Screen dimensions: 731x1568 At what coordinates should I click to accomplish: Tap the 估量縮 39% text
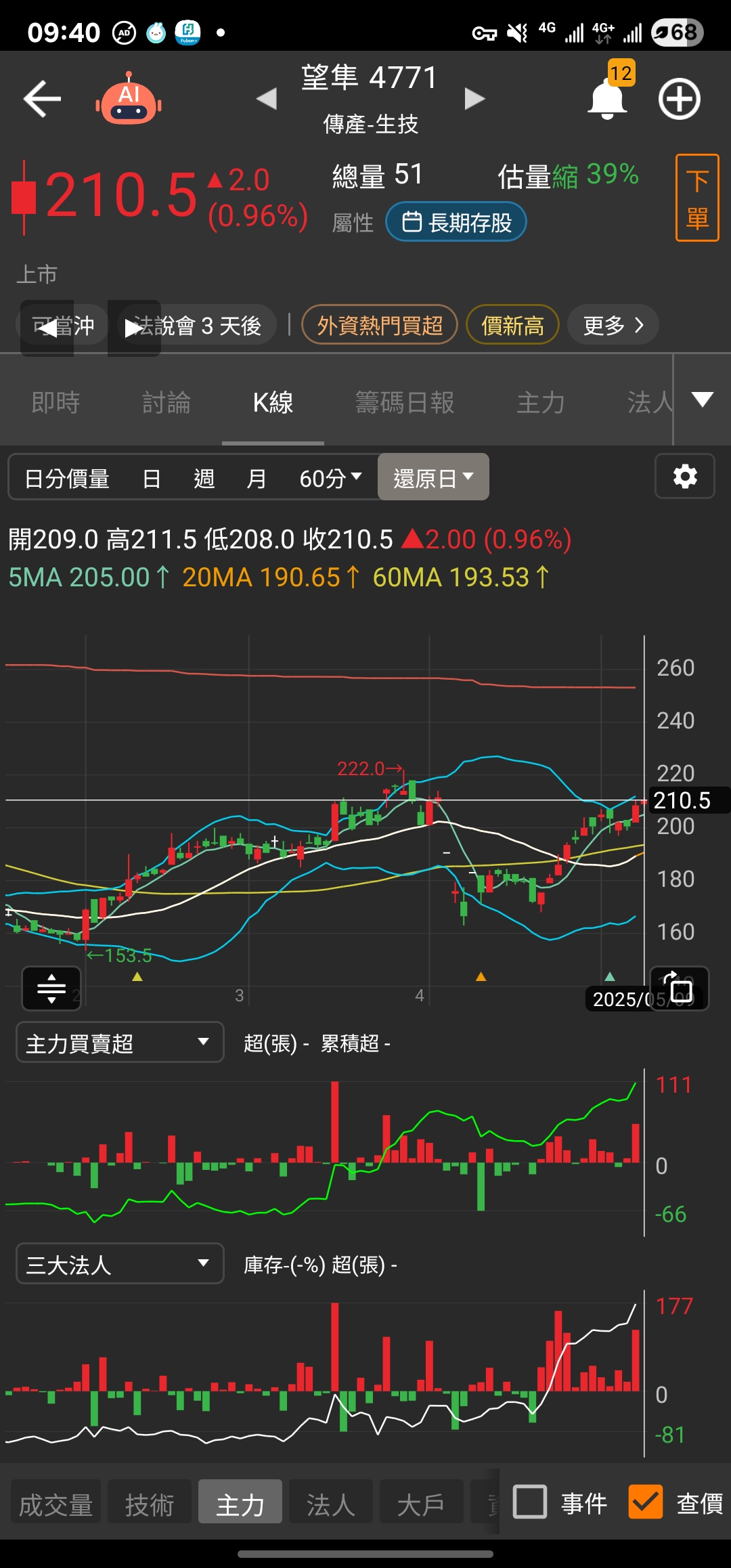[x=568, y=175]
